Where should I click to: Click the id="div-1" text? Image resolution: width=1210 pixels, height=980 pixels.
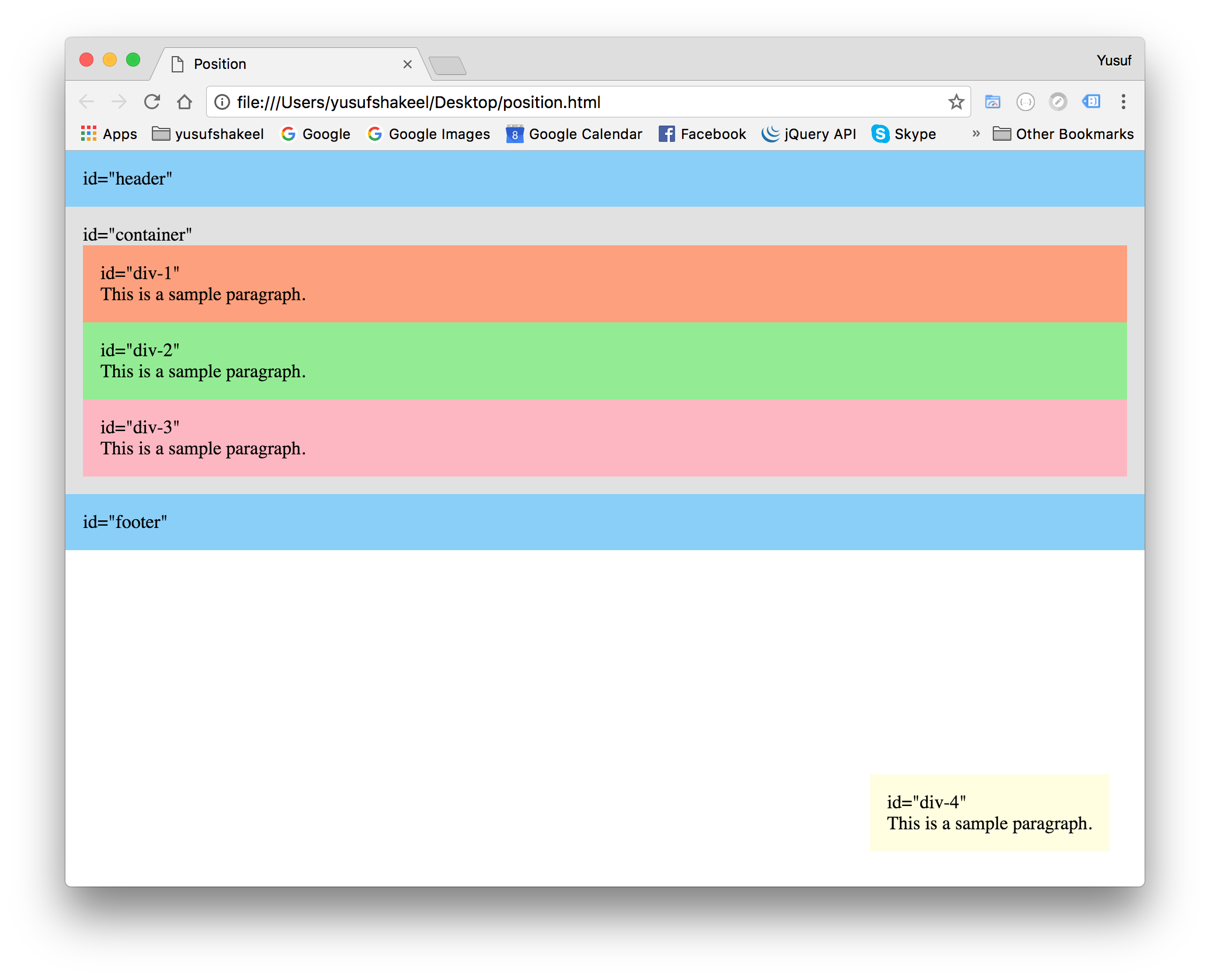point(140,273)
